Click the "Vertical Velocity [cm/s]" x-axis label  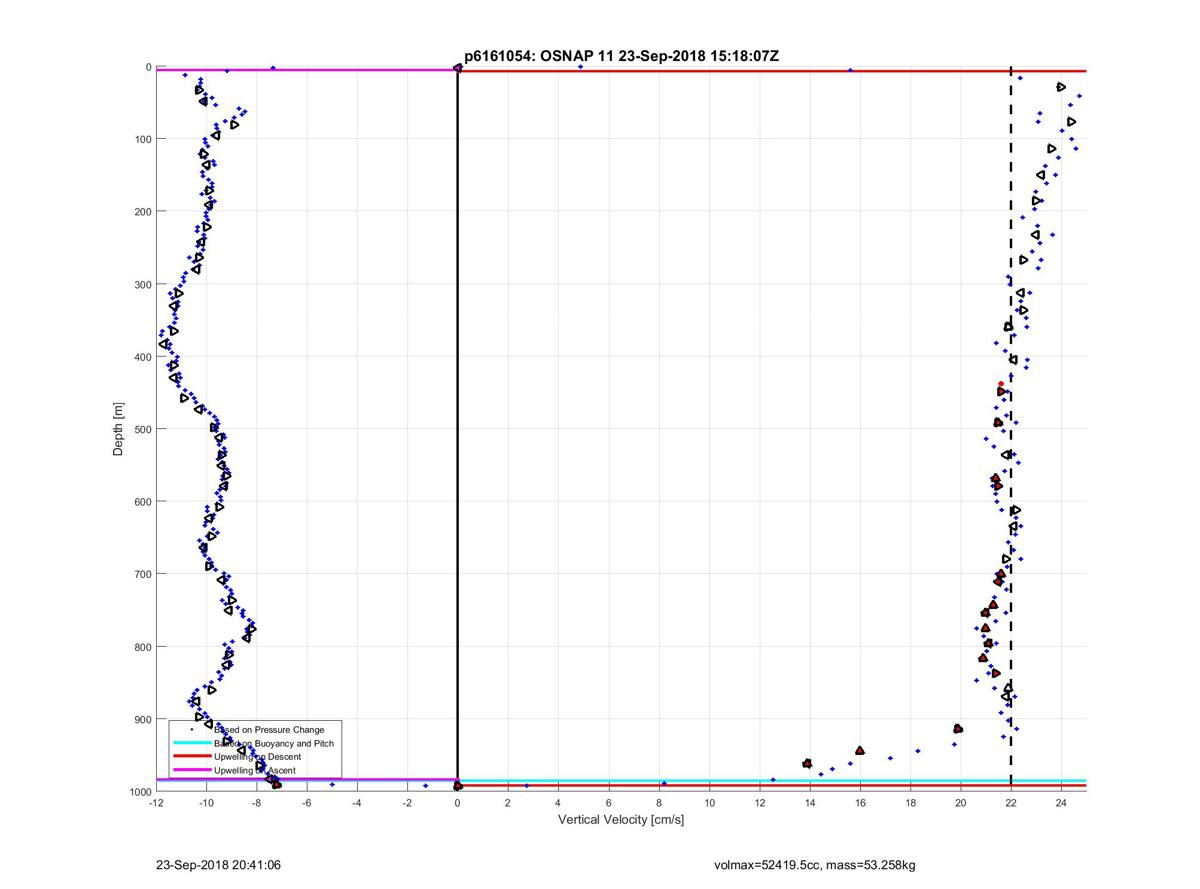coord(621,820)
